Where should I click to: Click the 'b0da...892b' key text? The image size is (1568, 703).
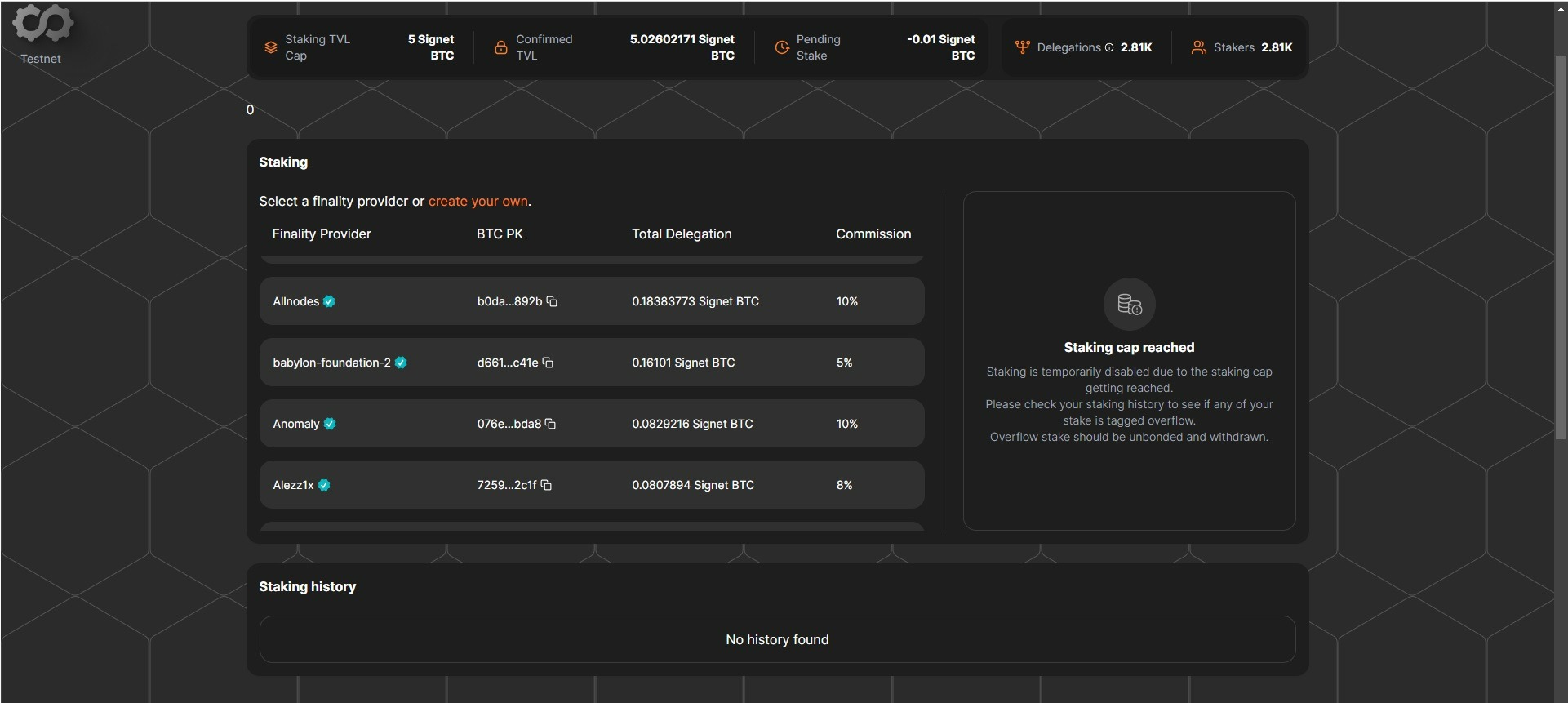[509, 301]
